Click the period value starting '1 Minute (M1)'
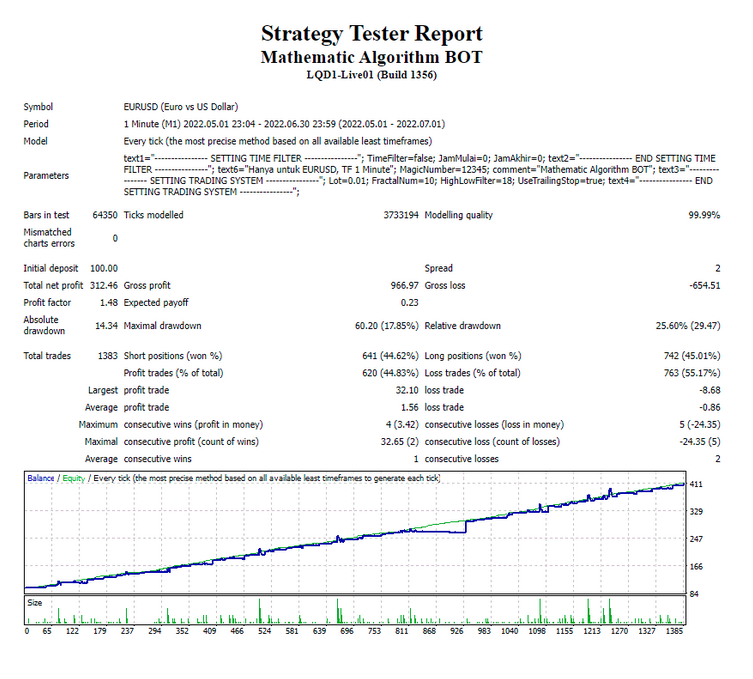The width and height of the screenshot is (753, 679). 284,124
